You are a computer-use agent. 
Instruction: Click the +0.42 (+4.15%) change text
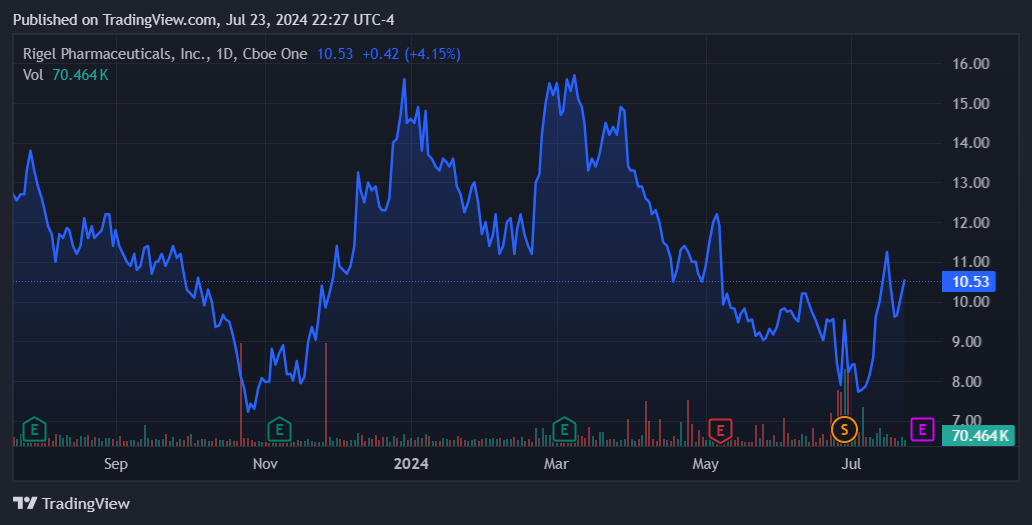pos(411,54)
